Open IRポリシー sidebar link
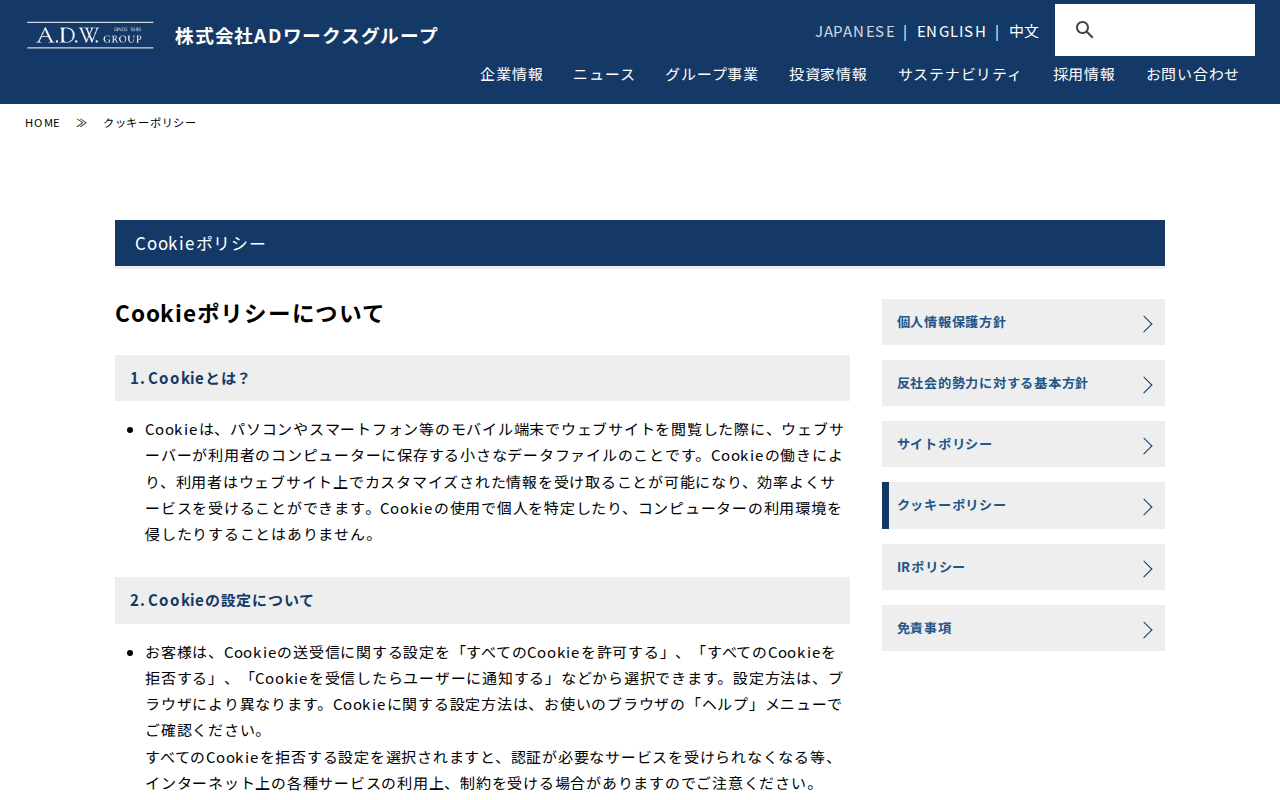Image resolution: width=1280 pixels, height=800 pixels. (1023, 567)
